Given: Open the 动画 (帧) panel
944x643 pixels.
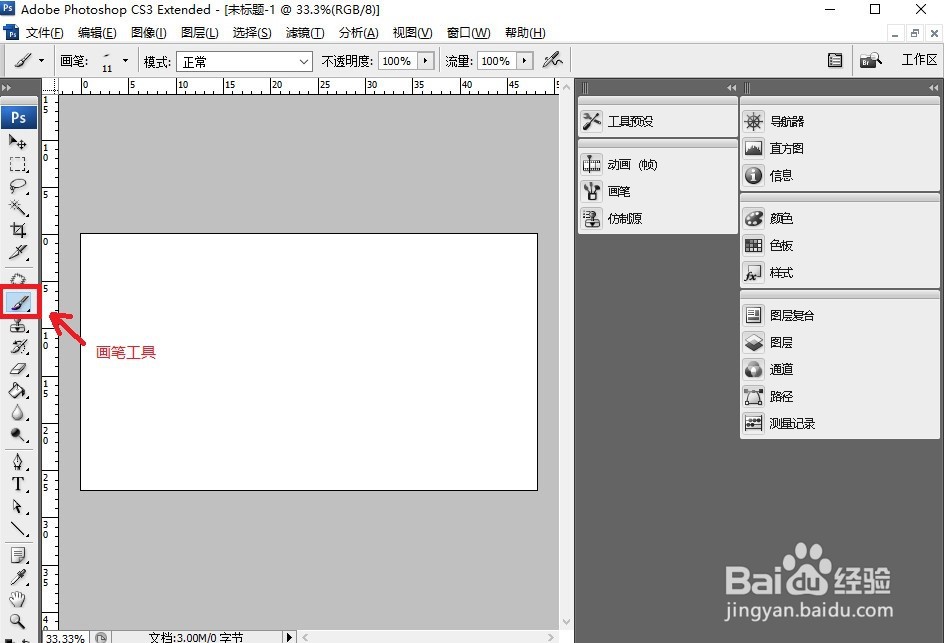Looking at the screenshot, I should tap(657, 164).
